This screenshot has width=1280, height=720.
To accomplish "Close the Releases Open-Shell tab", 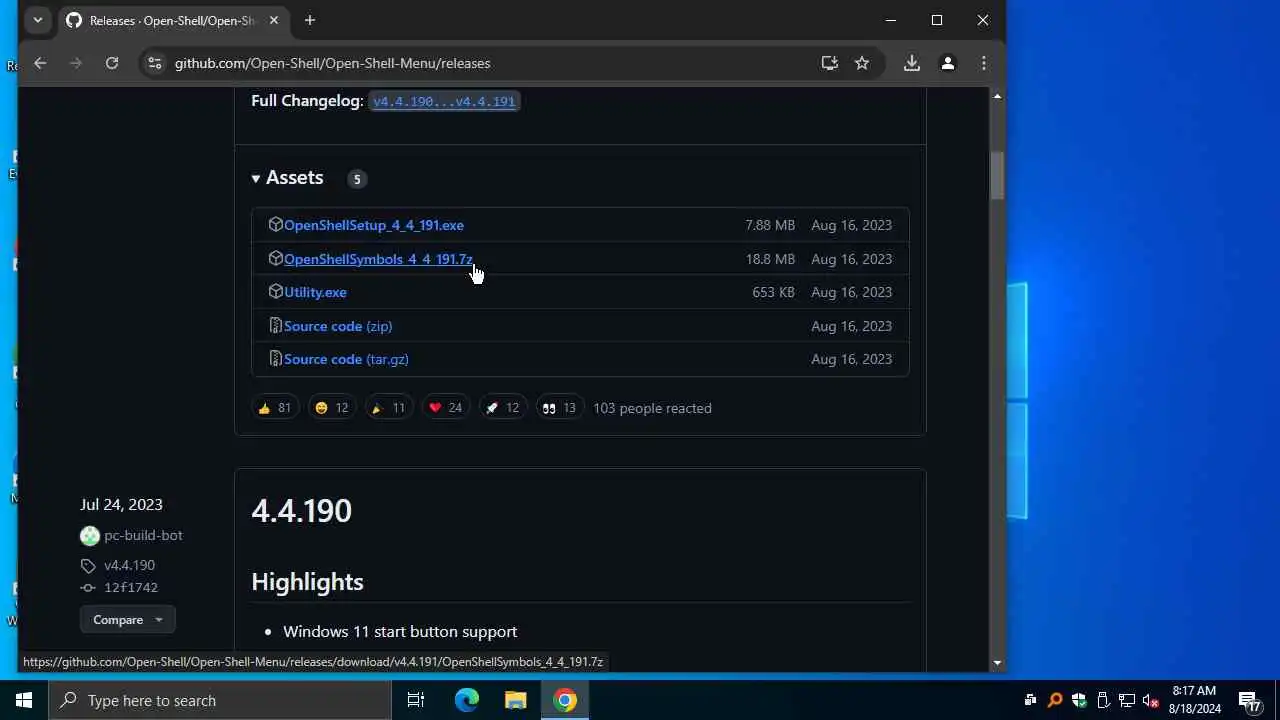I will 274,20.
